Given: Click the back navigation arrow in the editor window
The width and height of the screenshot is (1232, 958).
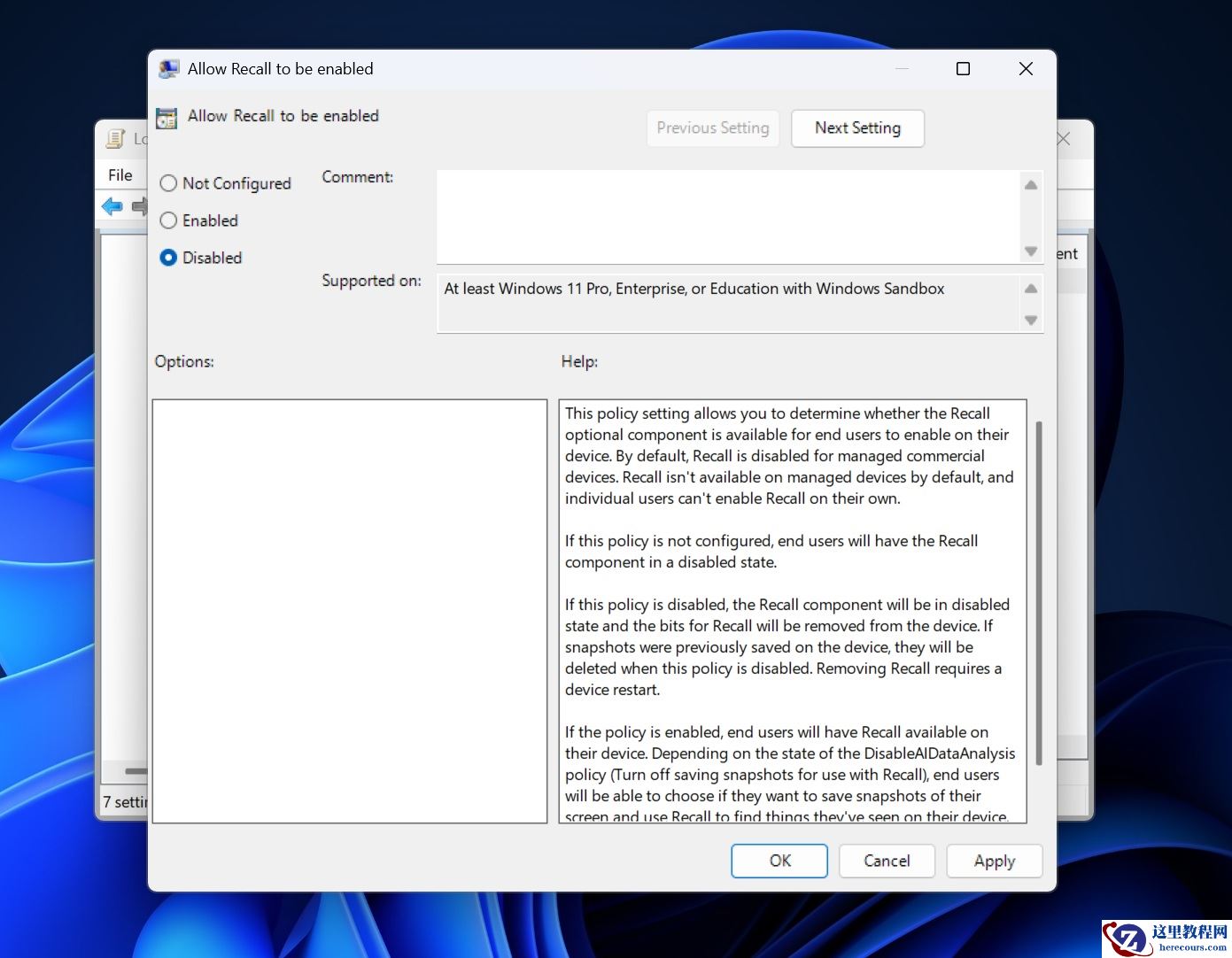Looking at the screenshot, I should tap(112, 206).
